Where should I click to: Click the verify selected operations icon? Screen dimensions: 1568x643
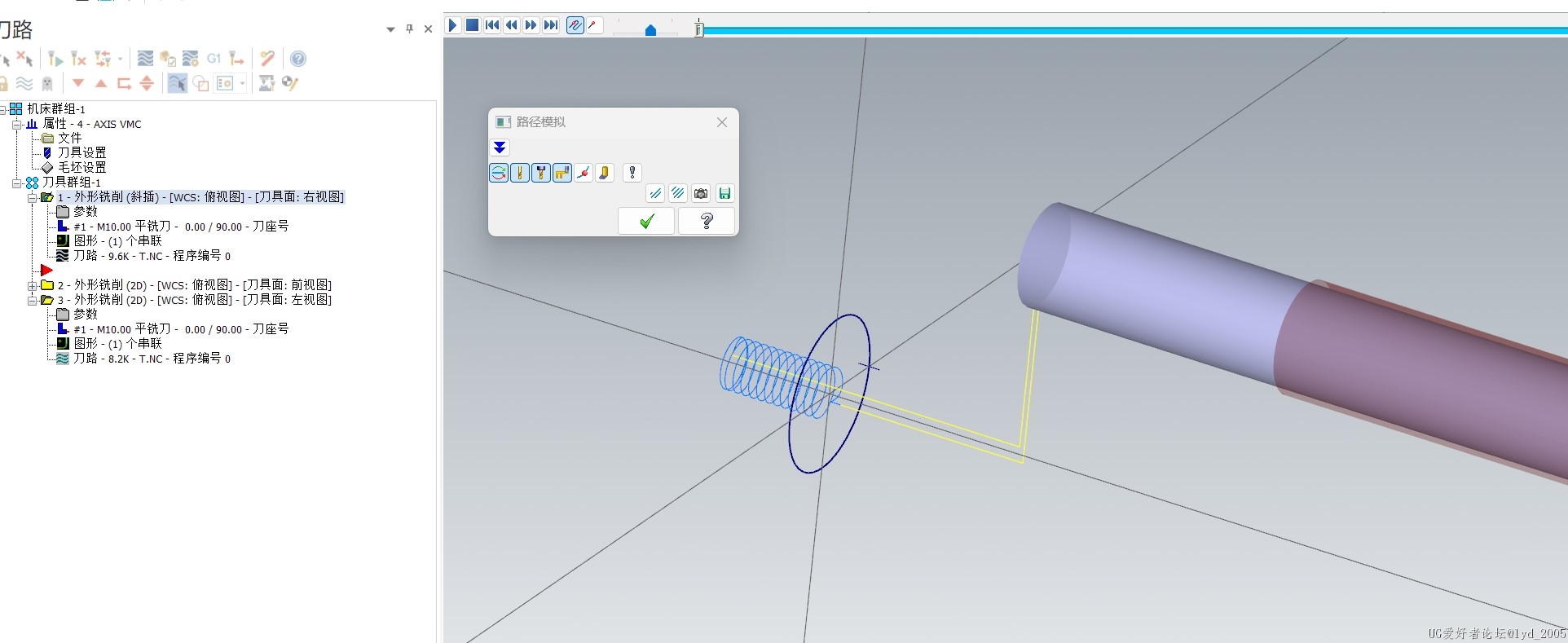tap(168, 59)
